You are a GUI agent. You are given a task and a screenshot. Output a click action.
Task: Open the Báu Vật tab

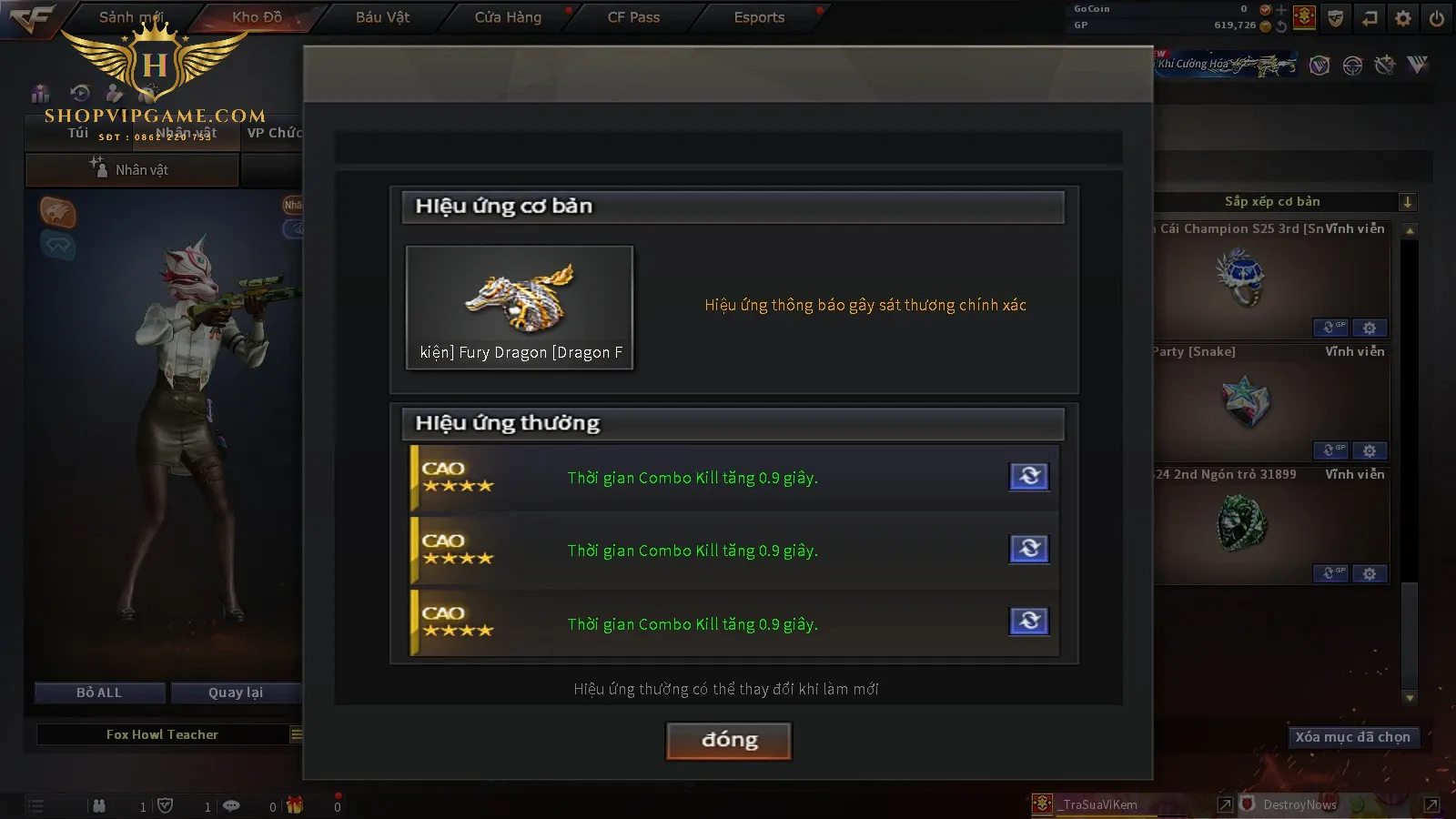click(x=382, y=17)
